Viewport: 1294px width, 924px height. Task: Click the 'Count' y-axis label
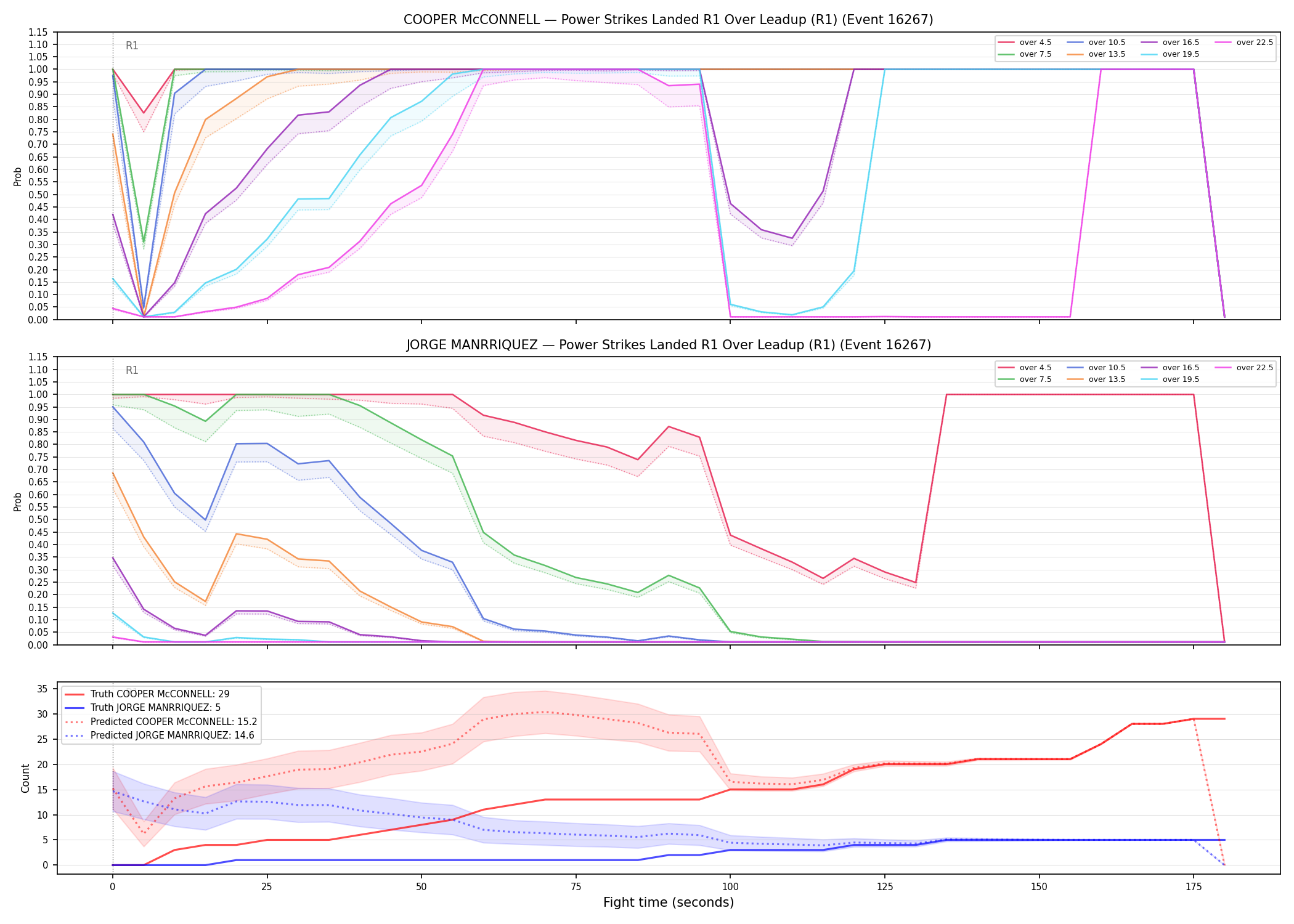(25, 778)
